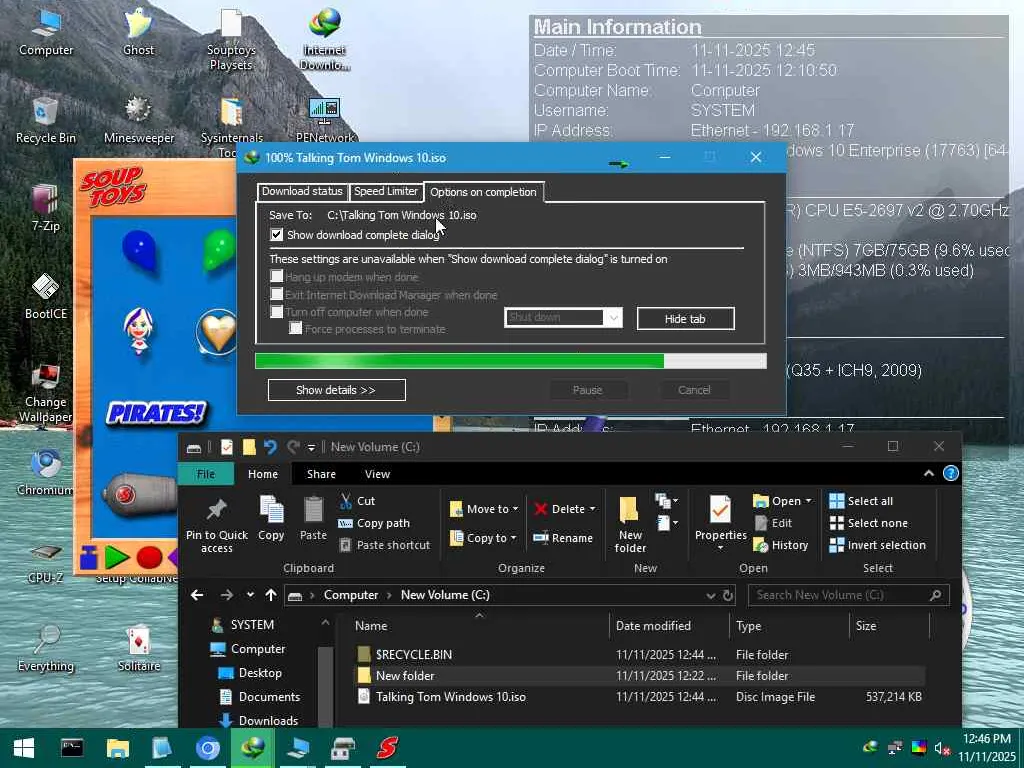This screenshot has width=1024, height=768.
Task: Click the Pause download button
Action: (x=588, y=390)
